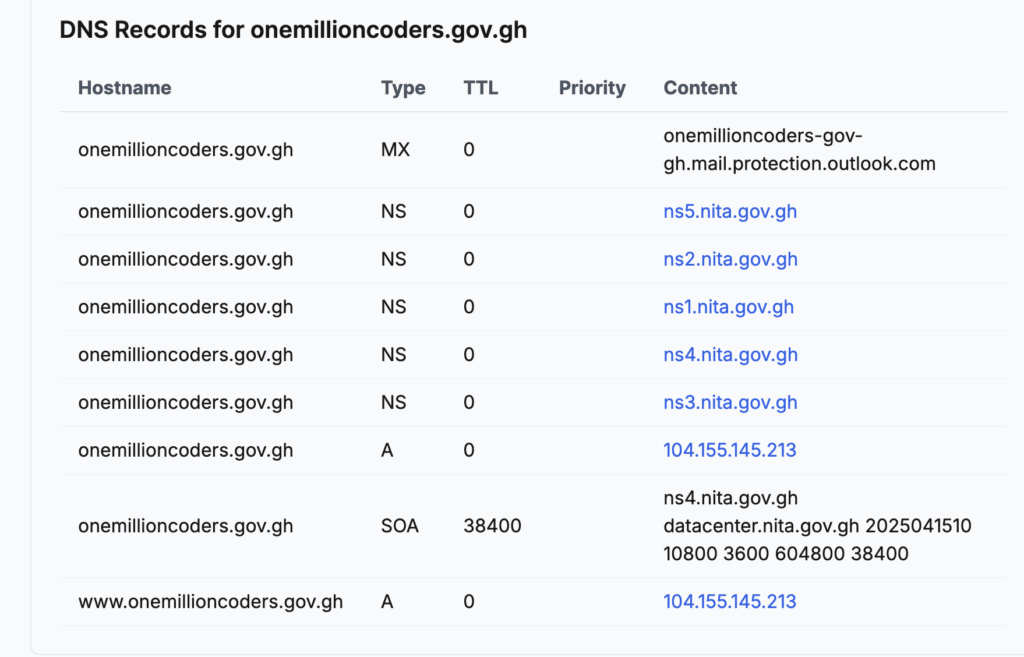Open IP link in the www A record row

pyautogui.click(x=729, y=602)
